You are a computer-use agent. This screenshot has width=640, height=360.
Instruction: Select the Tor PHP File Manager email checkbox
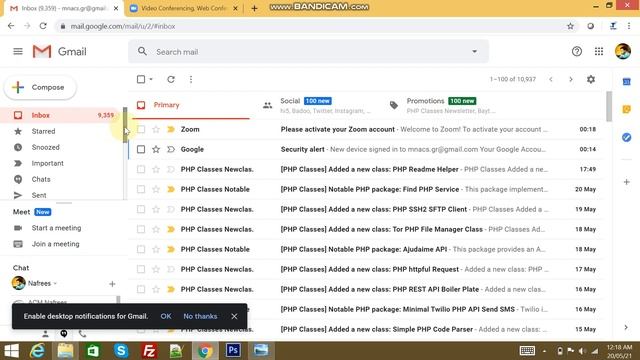point(141,229)
